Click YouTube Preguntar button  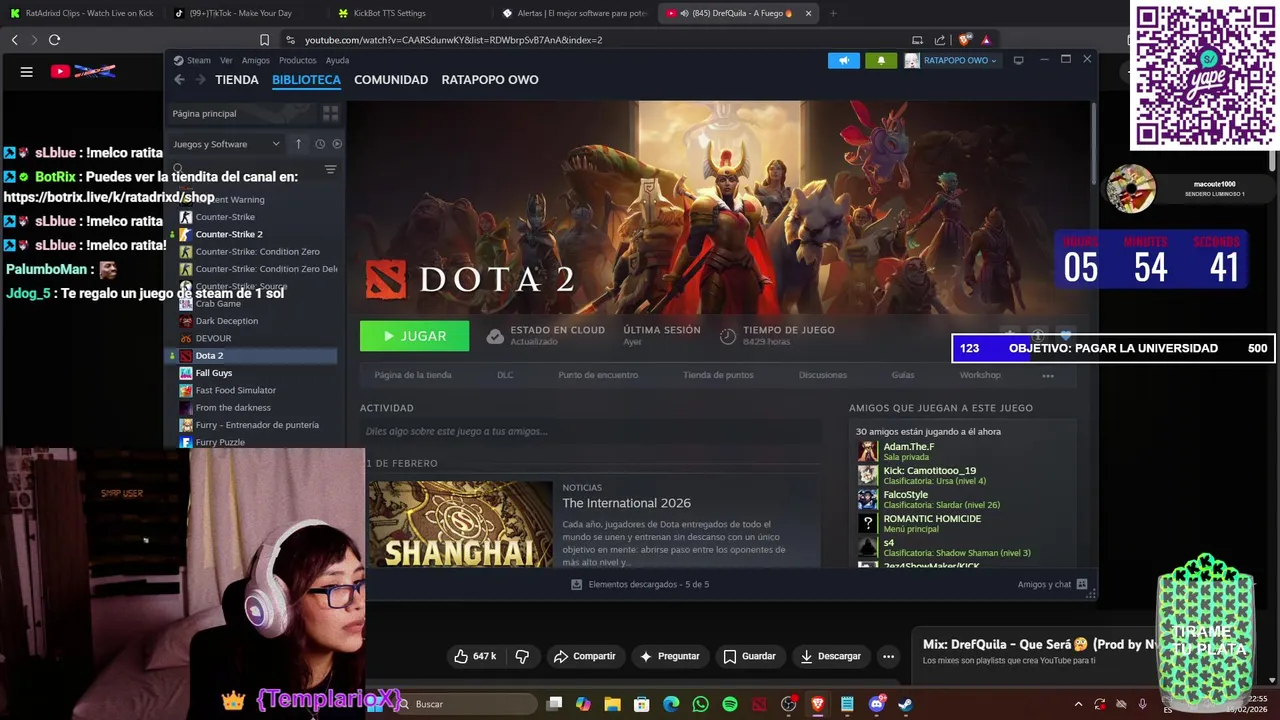[x=669, y=656]
